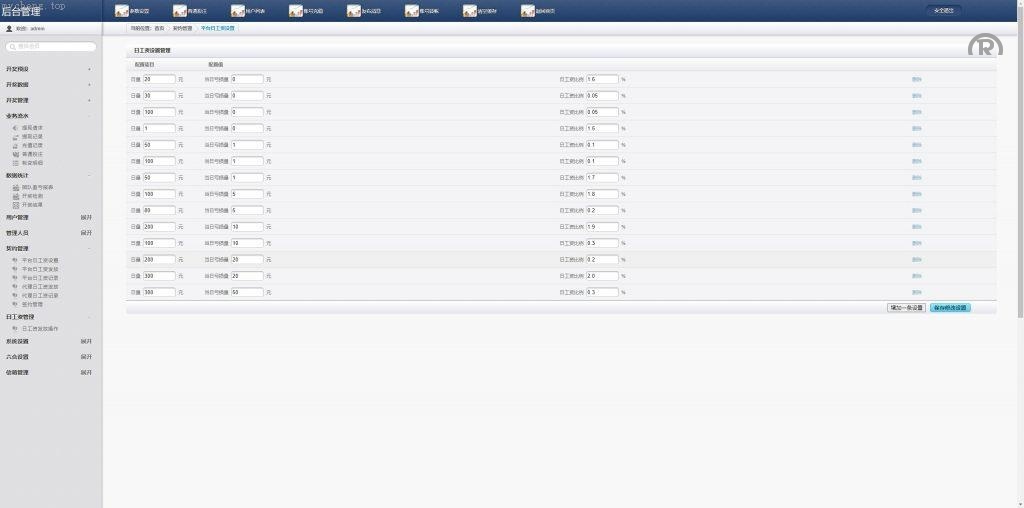
Task: Expand the 系统设置 sidebar section
Action: click(x=86, y=341)
